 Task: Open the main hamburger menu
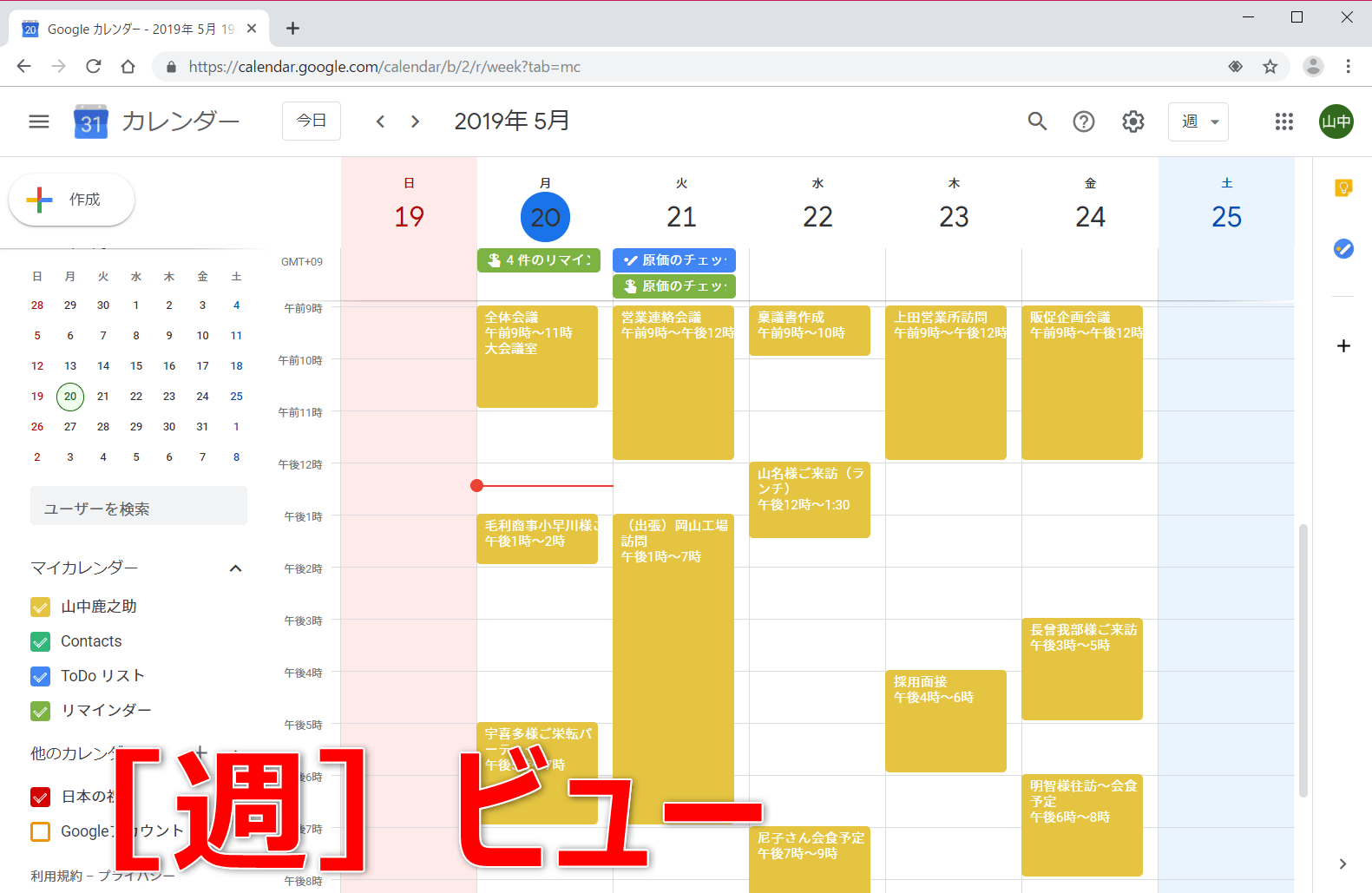click(39, 121)
